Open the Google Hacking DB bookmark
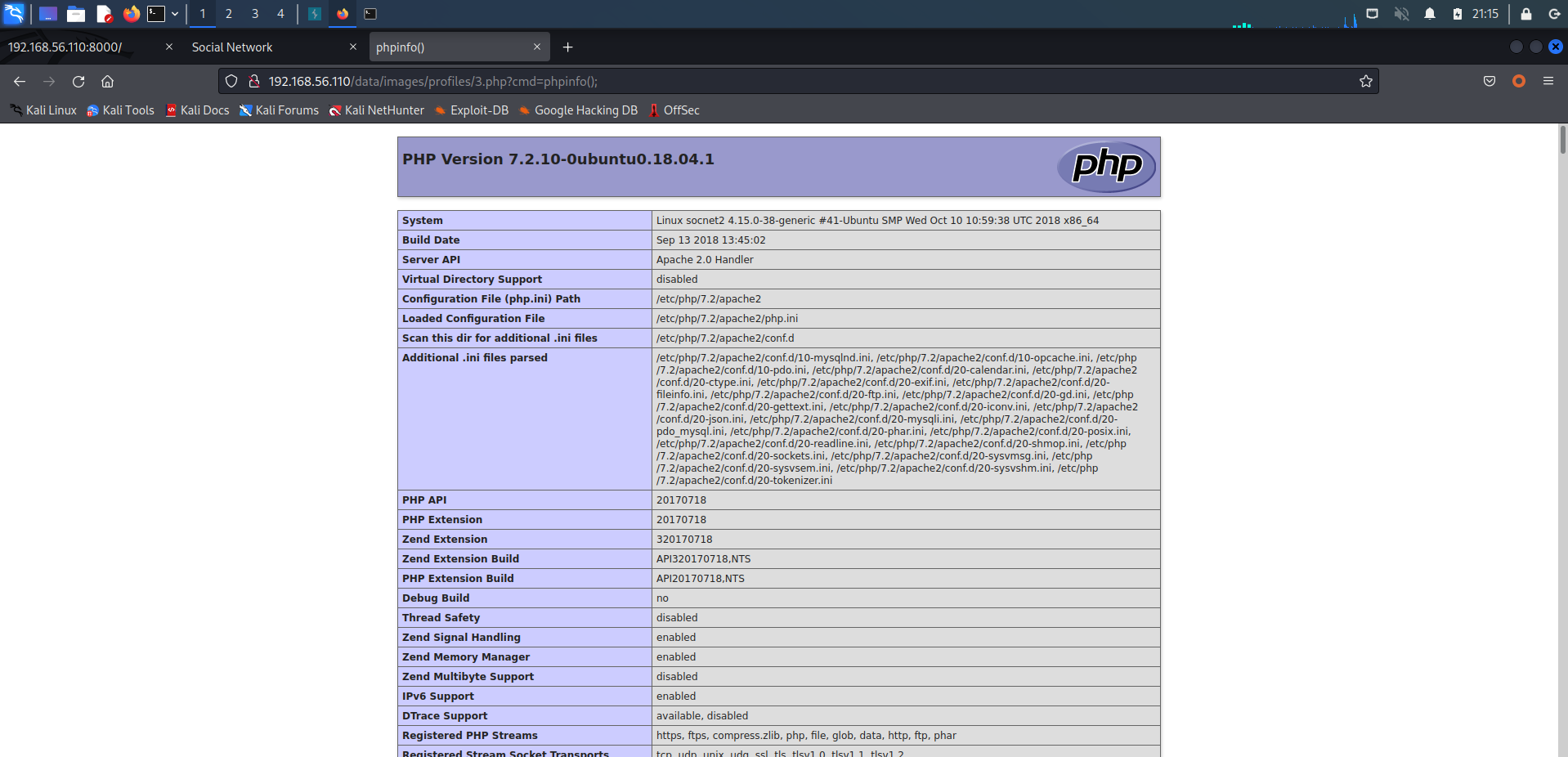1568x757 pixels. tap(578, 110)
